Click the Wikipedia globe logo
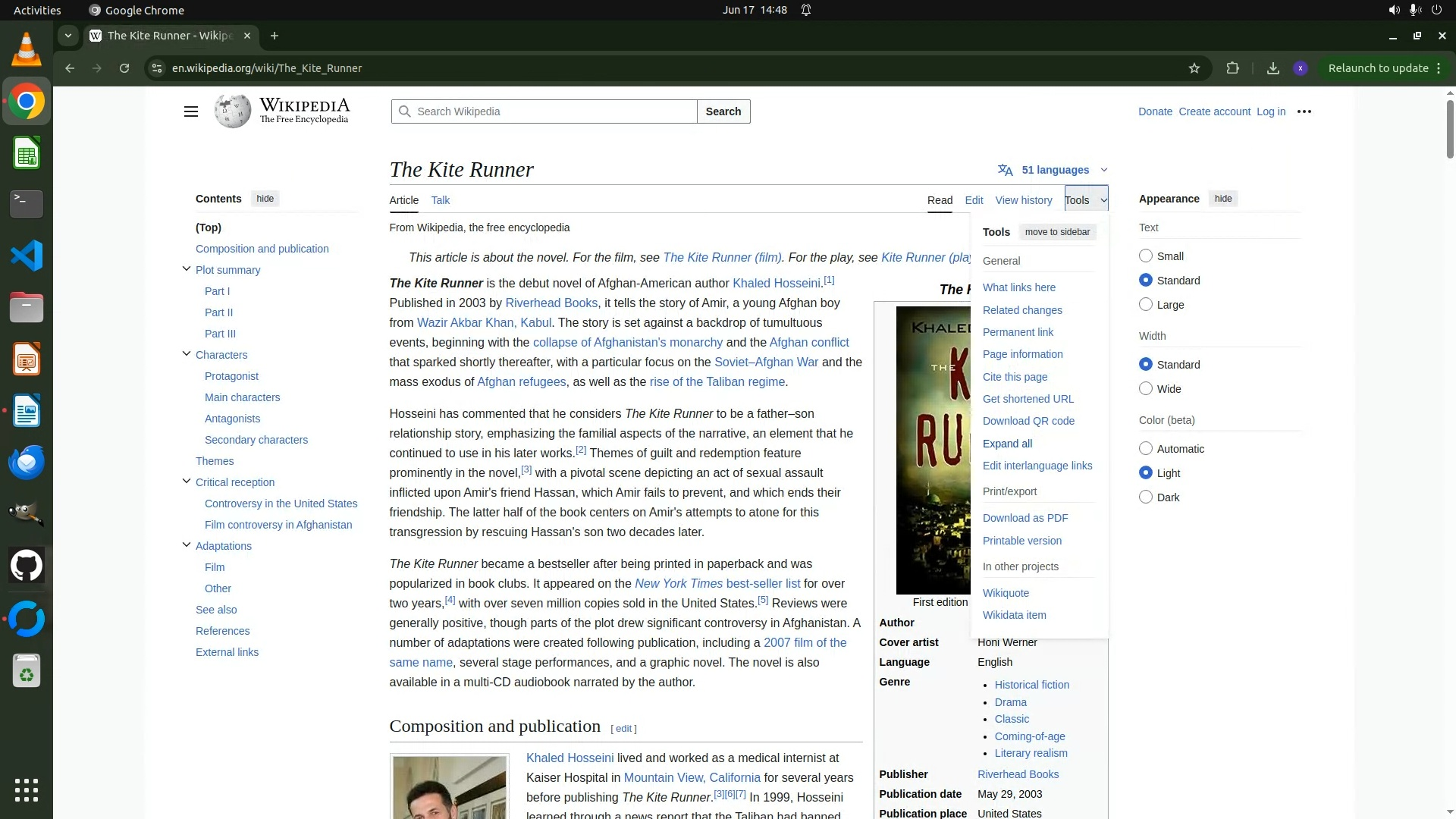The width and height of the screenshot is (1456, 819). pos(232,111)
